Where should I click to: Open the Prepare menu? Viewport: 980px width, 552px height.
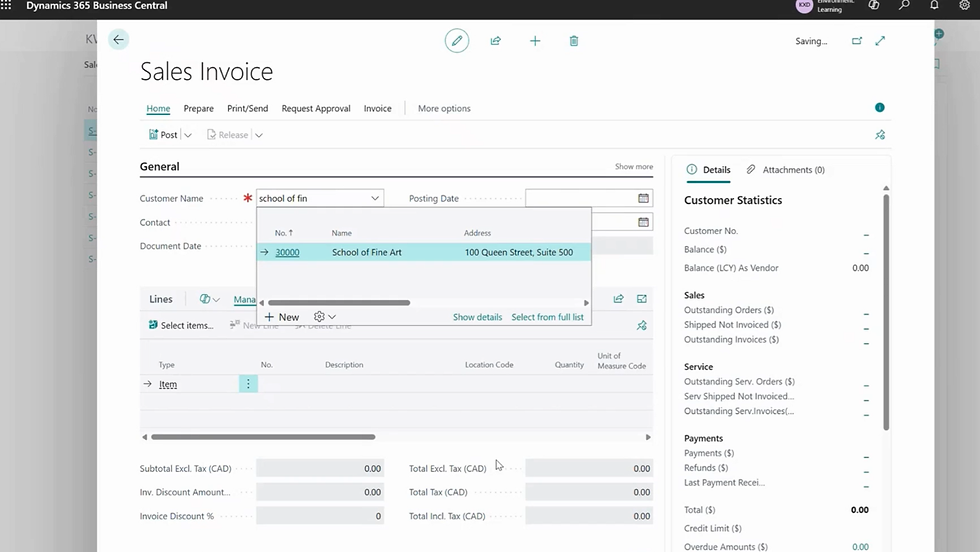tap(199, 108)
